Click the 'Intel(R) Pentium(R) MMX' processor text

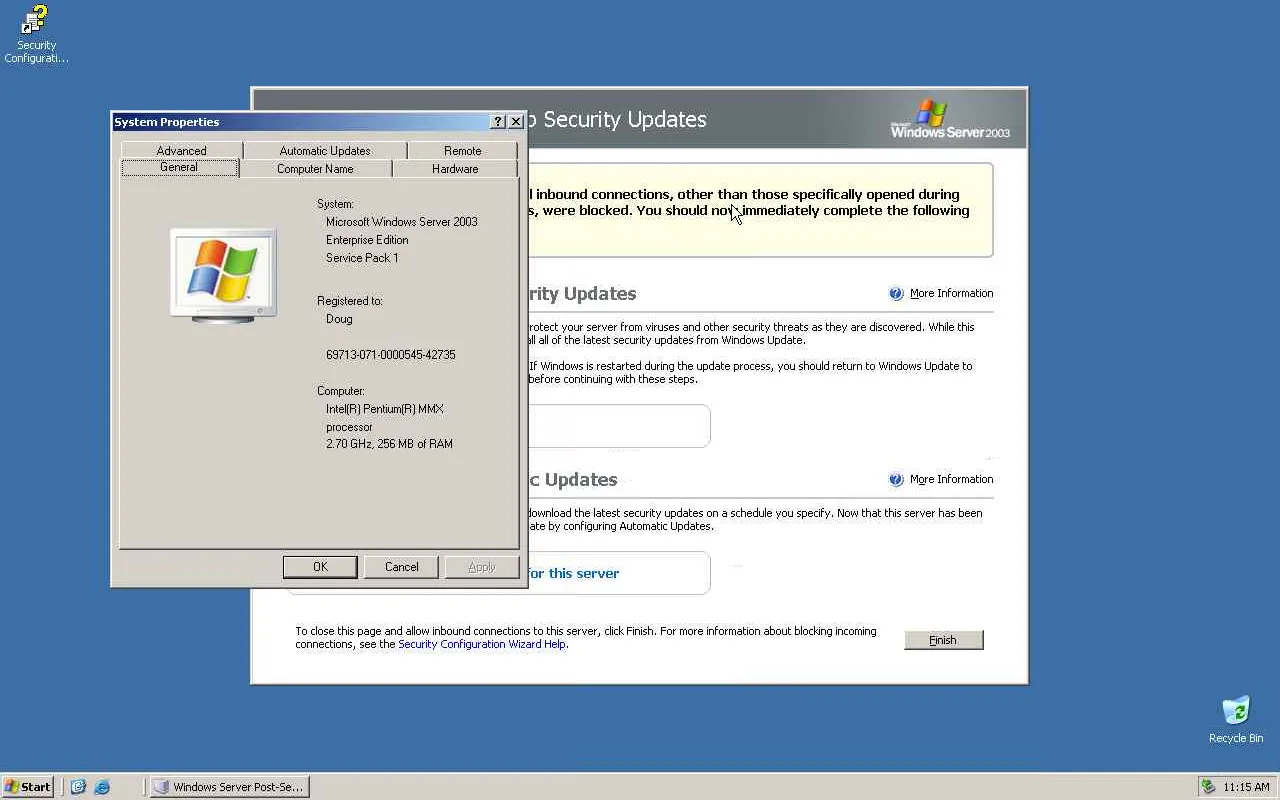pyautogui.click(x=385, y=409)
